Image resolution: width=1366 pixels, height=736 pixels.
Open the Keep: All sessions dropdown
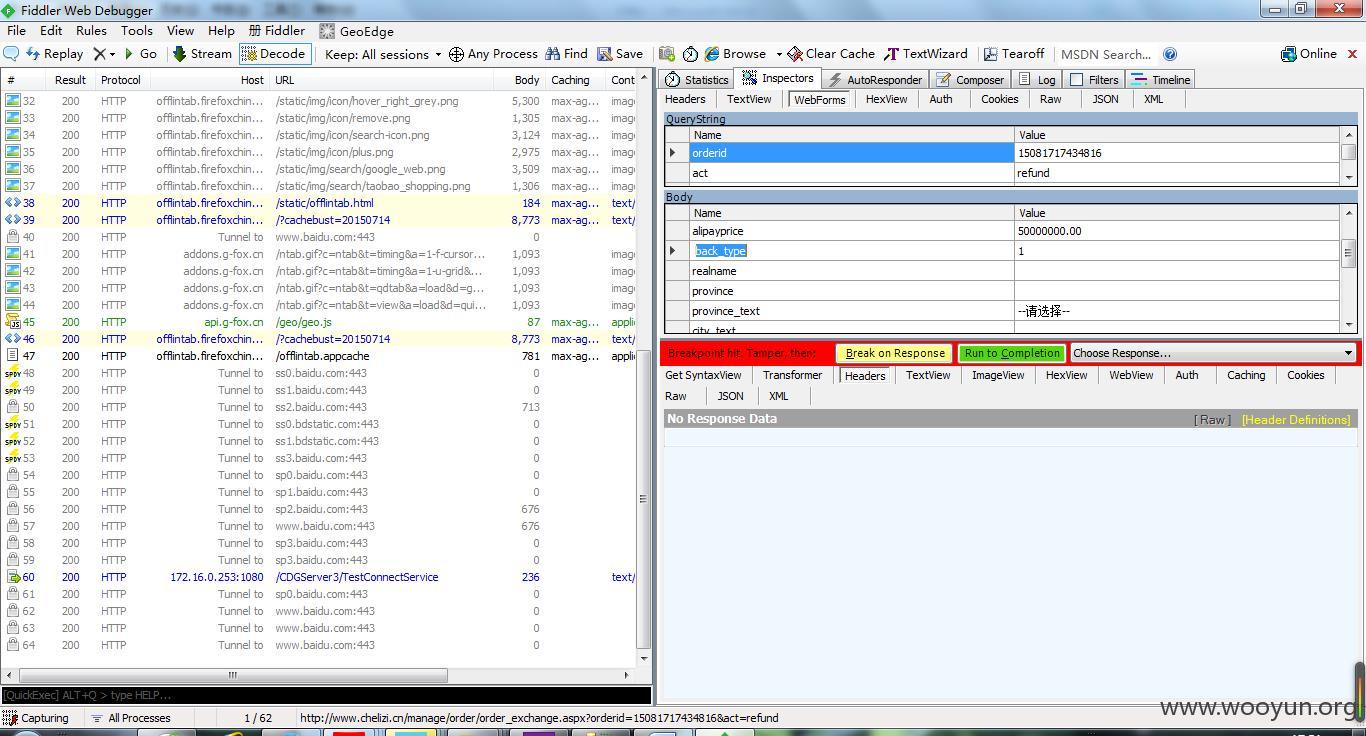pyautogui.click(x=383, y=54)
